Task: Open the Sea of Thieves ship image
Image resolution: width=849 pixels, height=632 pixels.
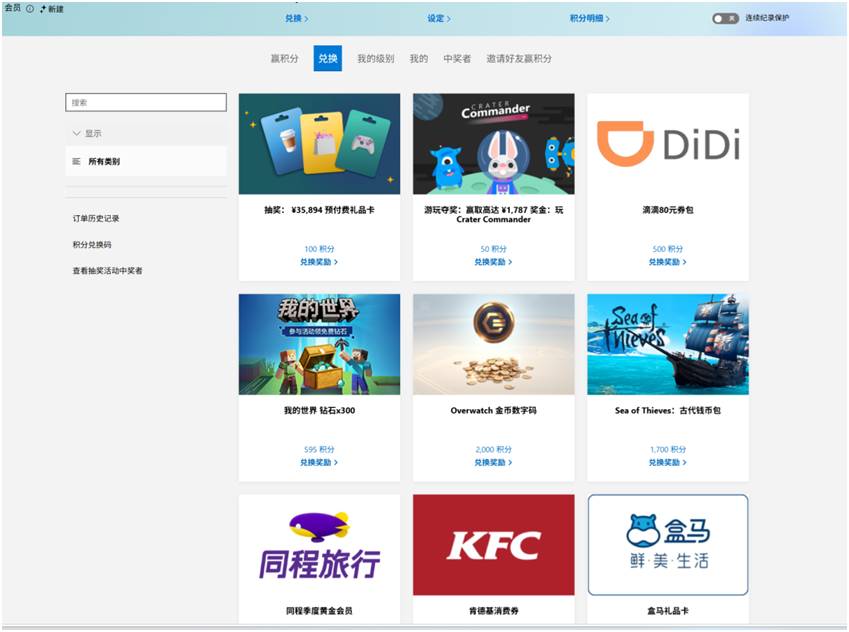Action: coord(668,344)
